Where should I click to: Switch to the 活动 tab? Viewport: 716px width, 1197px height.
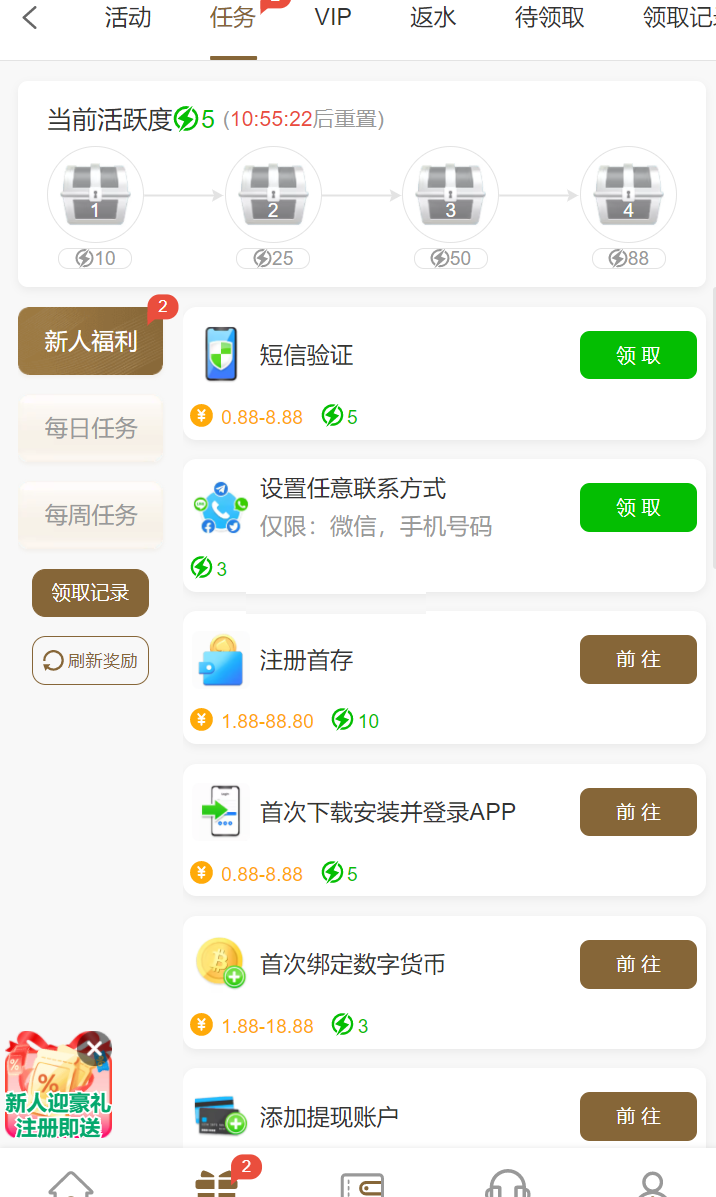coord(127,18)
